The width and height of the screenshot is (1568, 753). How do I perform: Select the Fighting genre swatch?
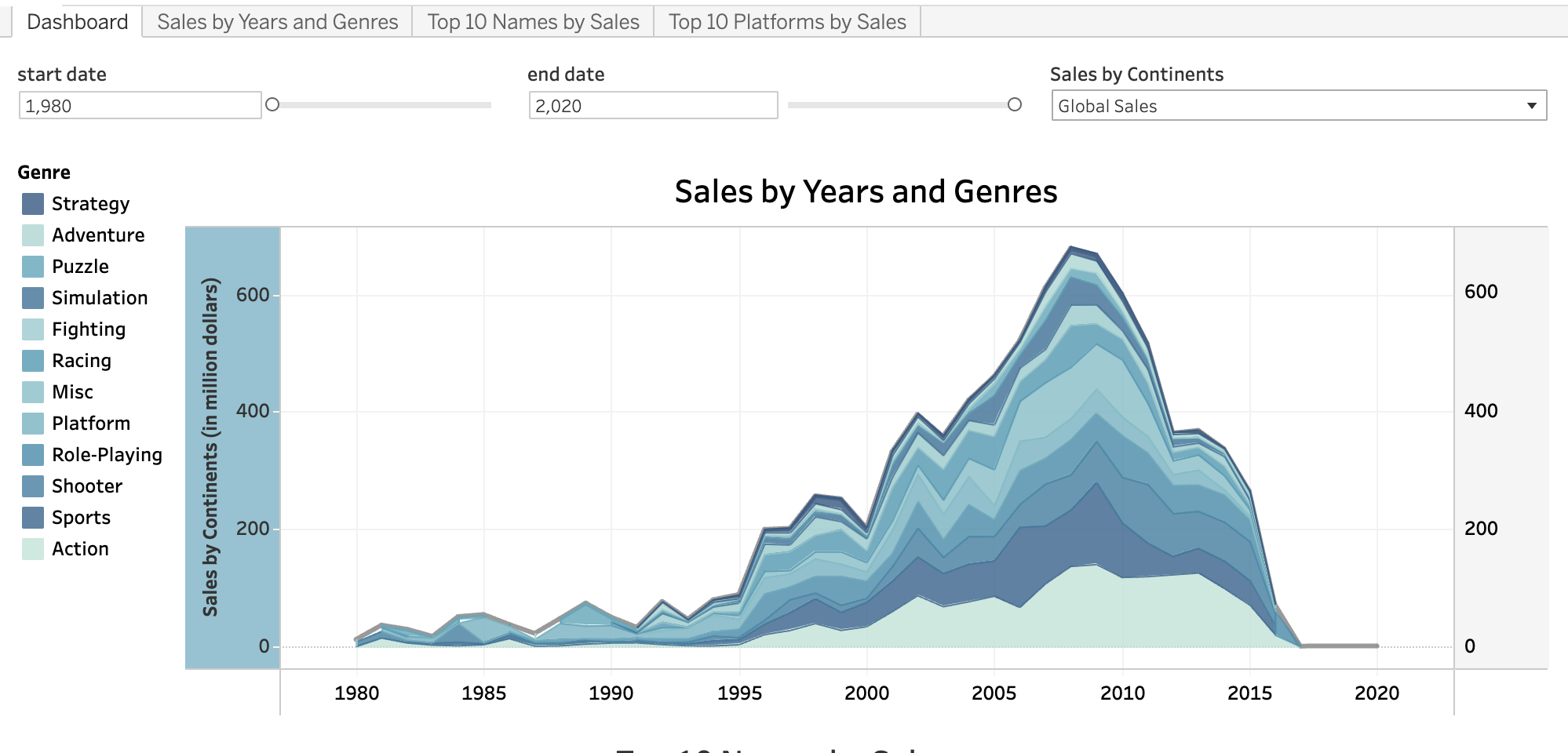tap(33, 329)
